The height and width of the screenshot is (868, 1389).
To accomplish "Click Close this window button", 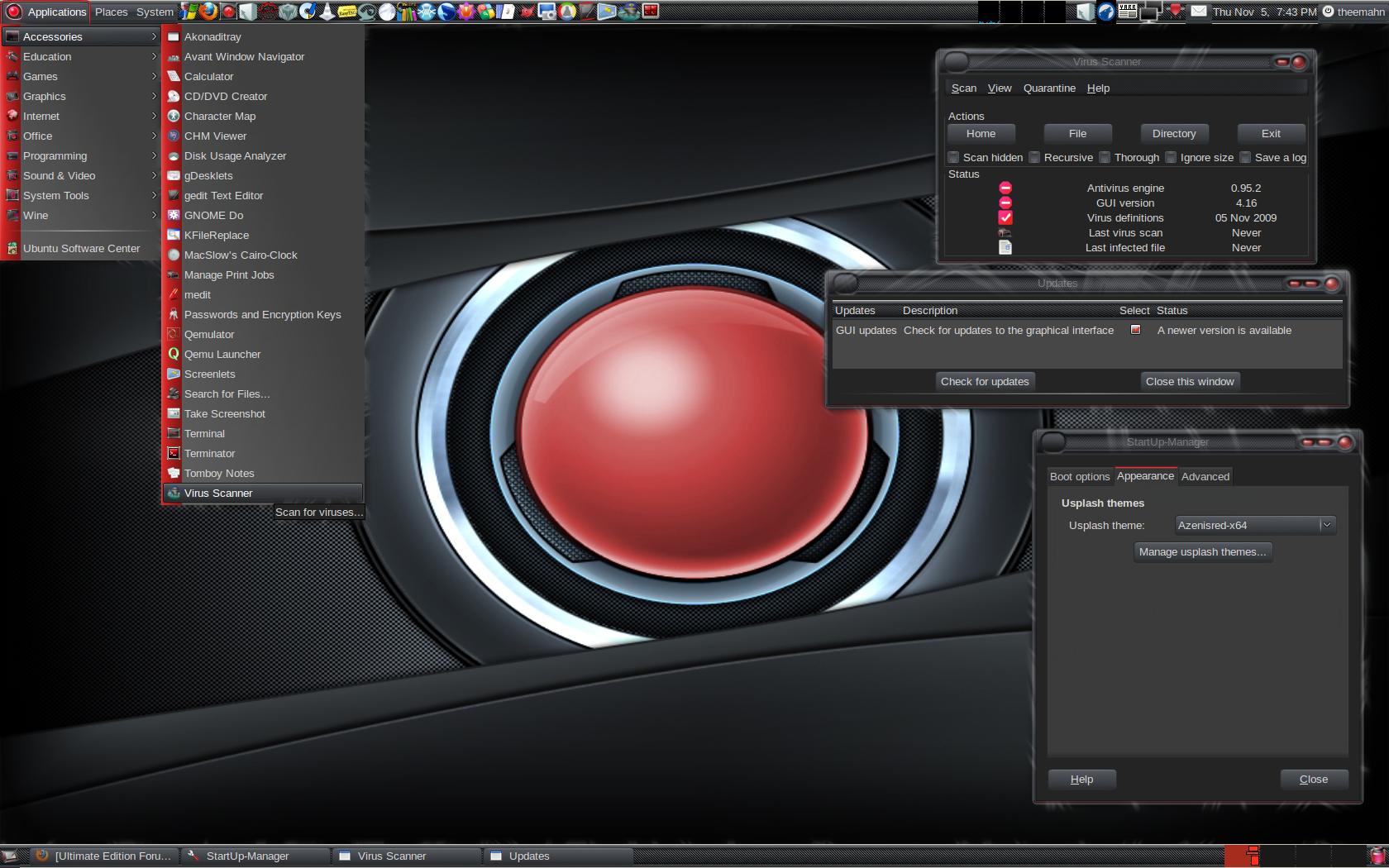I will [1190, 382].
